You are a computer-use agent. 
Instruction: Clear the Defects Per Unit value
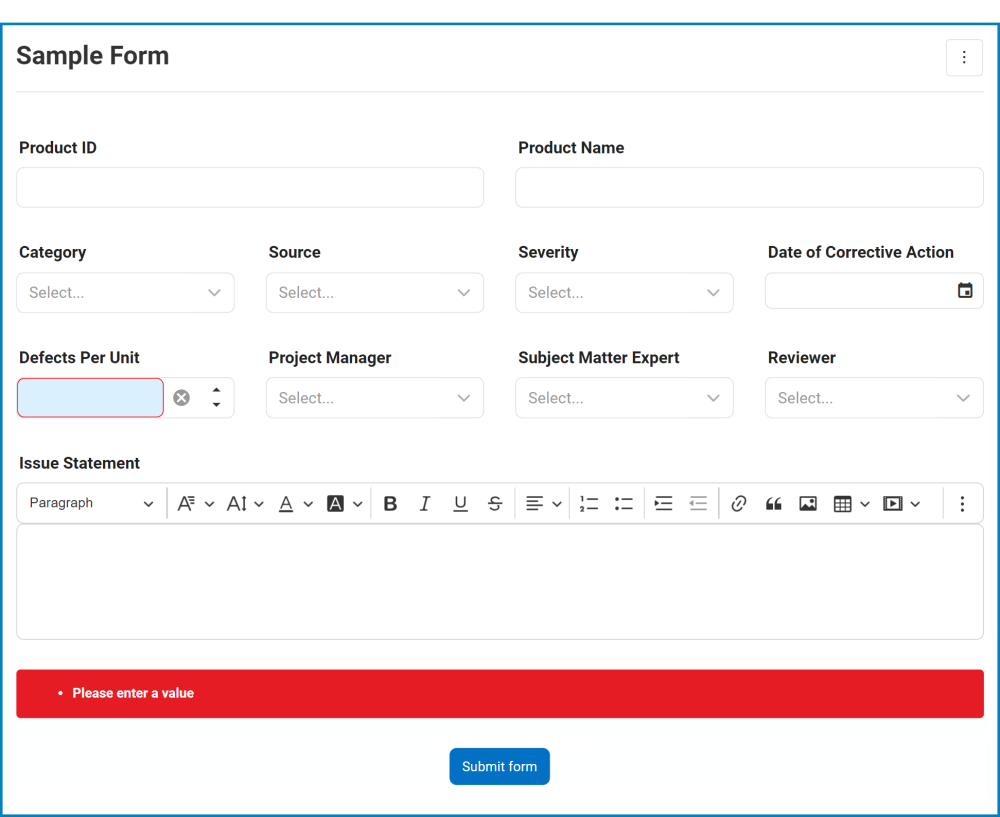click(181, 398)
